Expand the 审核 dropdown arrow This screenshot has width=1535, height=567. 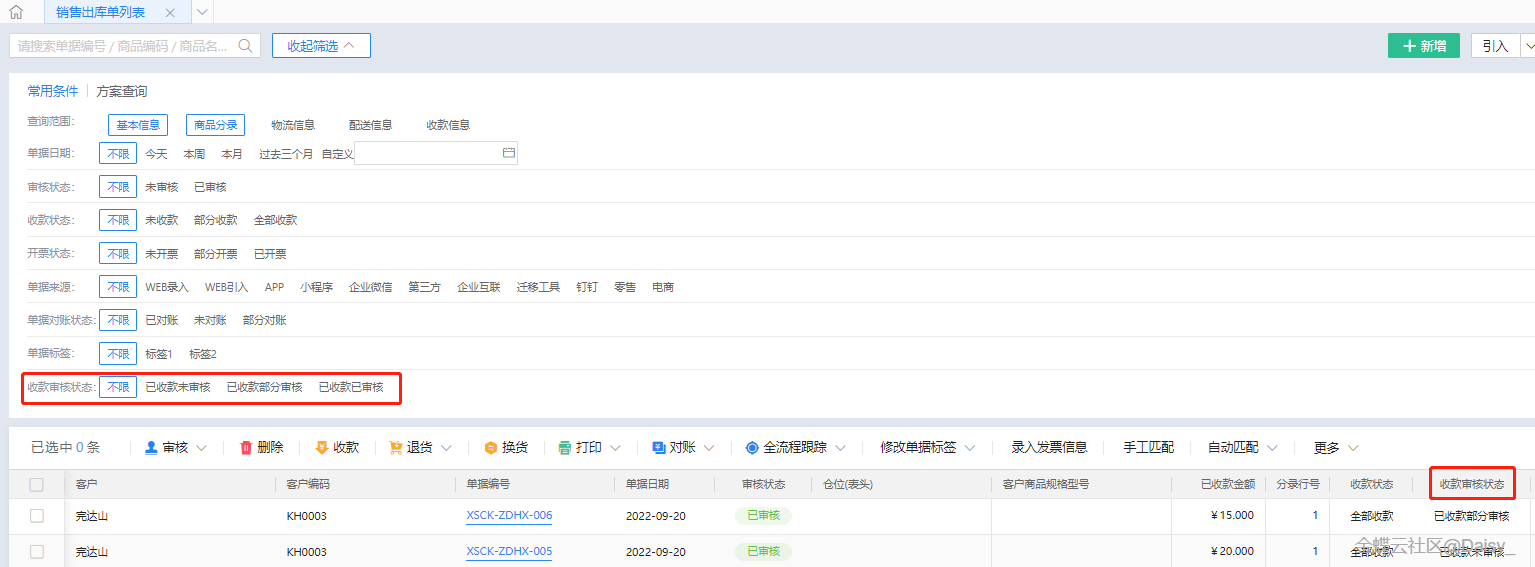click(x=201, y=448)
